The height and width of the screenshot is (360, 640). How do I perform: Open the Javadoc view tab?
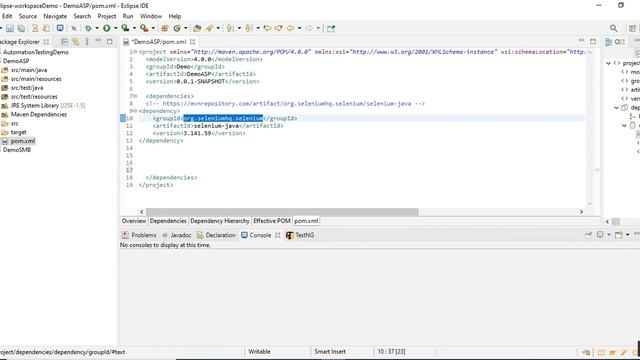tap(177, 235)
